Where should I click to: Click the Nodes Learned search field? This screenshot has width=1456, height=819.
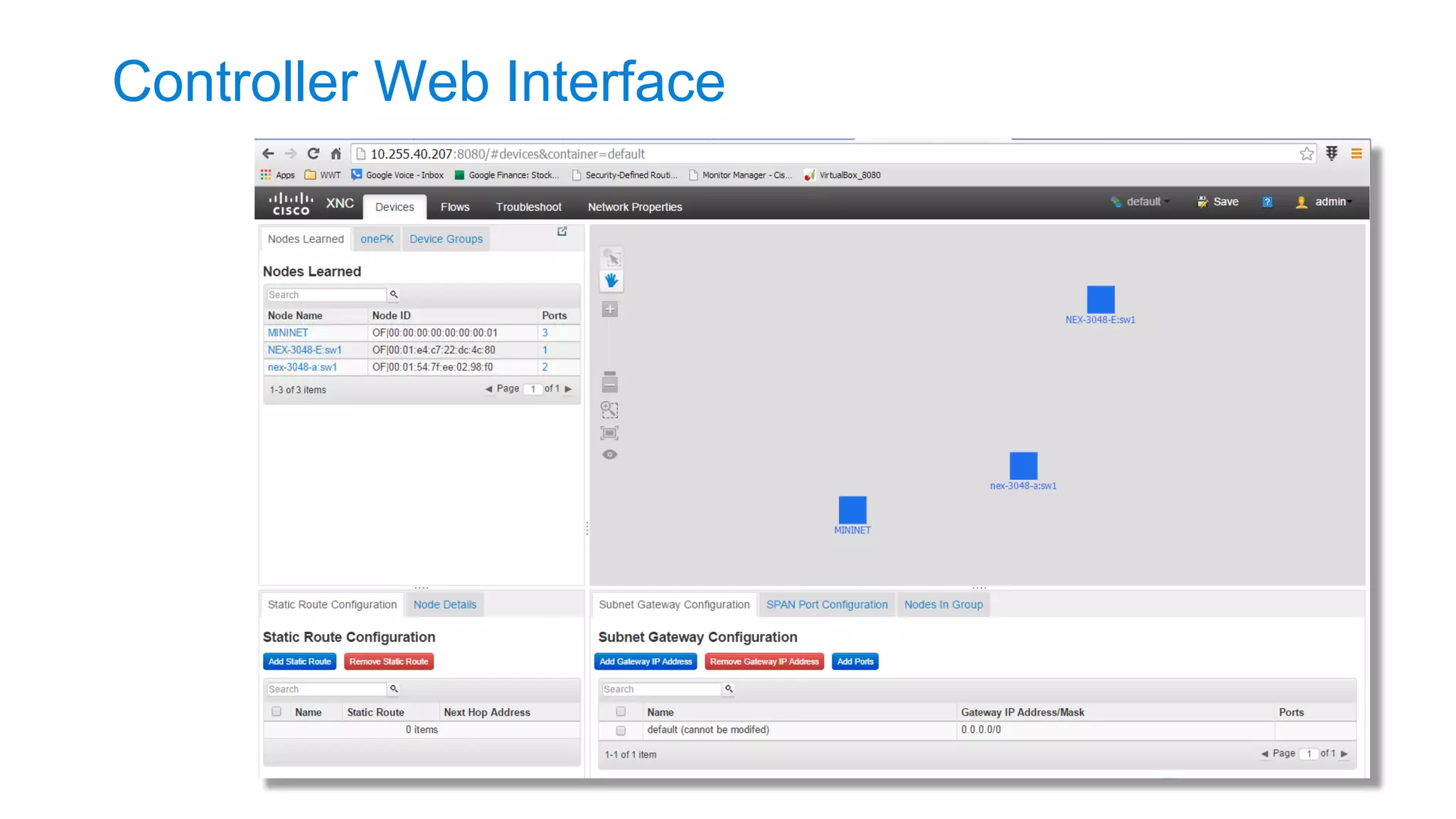(326, 294)
